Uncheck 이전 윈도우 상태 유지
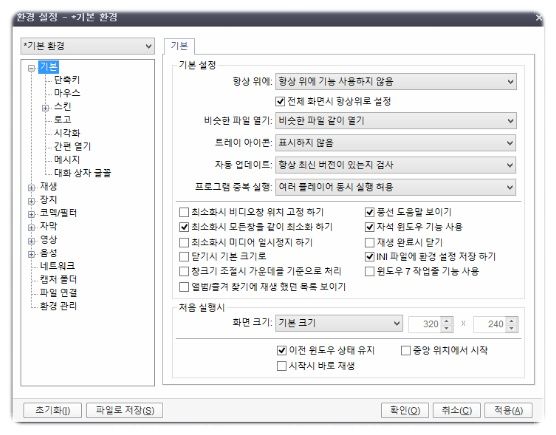This screenshot has width=556, height=435. click(x=282, y=351)
